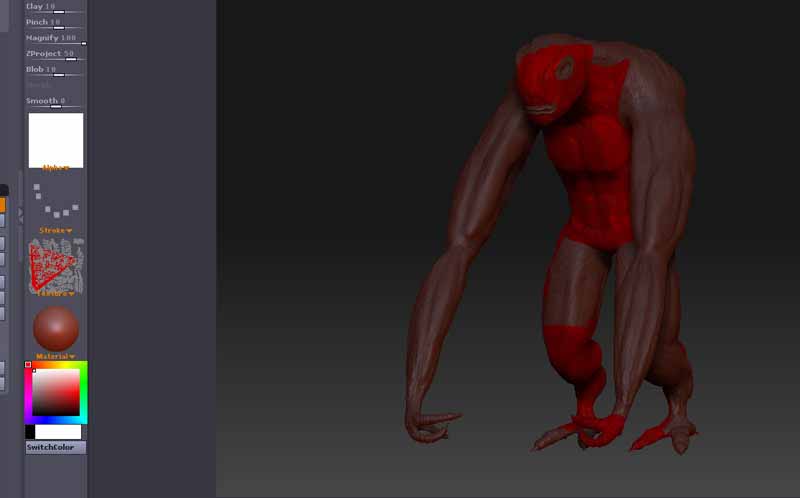This screenshot has height=498, width=800.
Task: Select the black secondary color swatch
Action: click(30, 432)
